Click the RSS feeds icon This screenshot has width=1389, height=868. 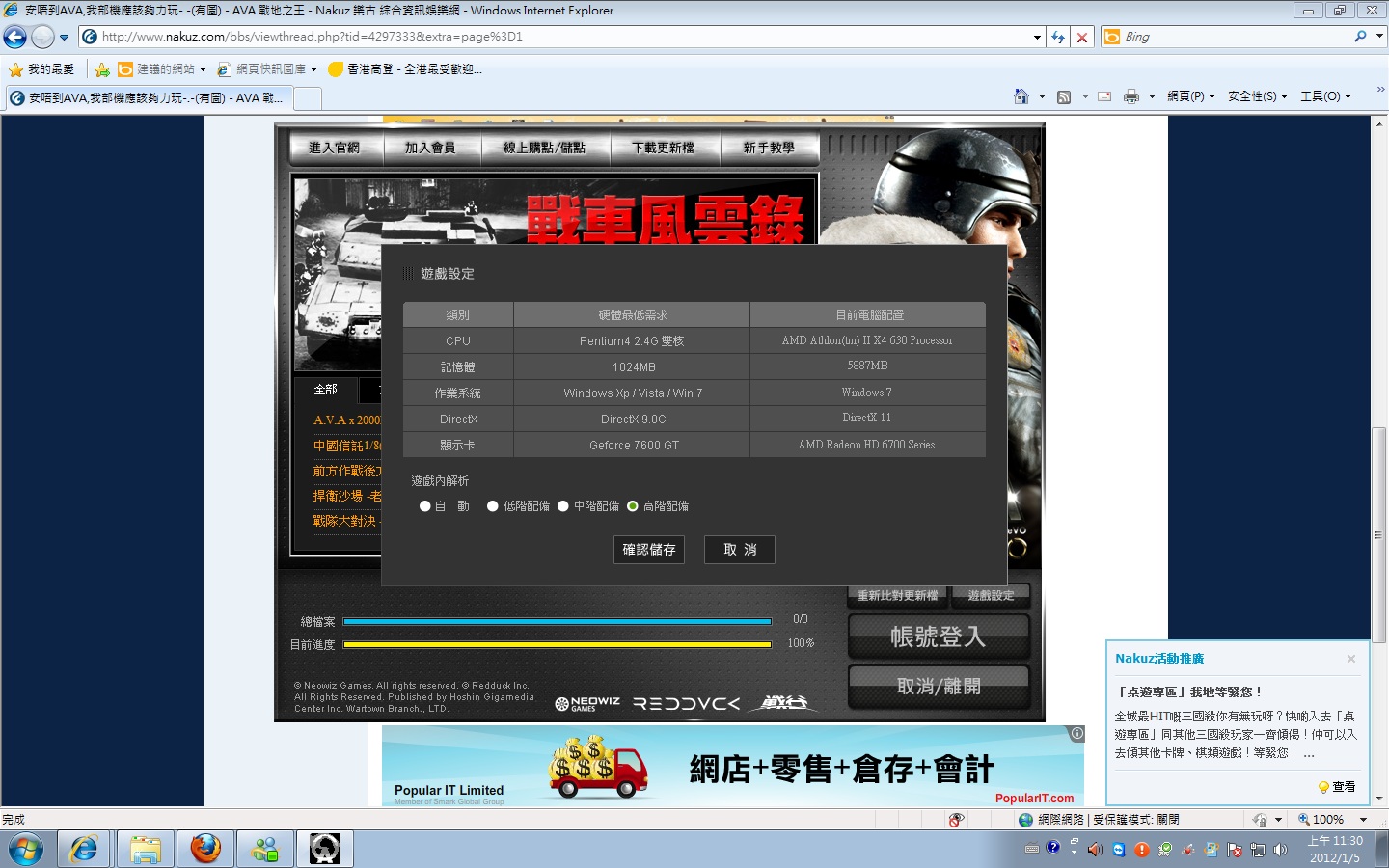point(1064,96)
